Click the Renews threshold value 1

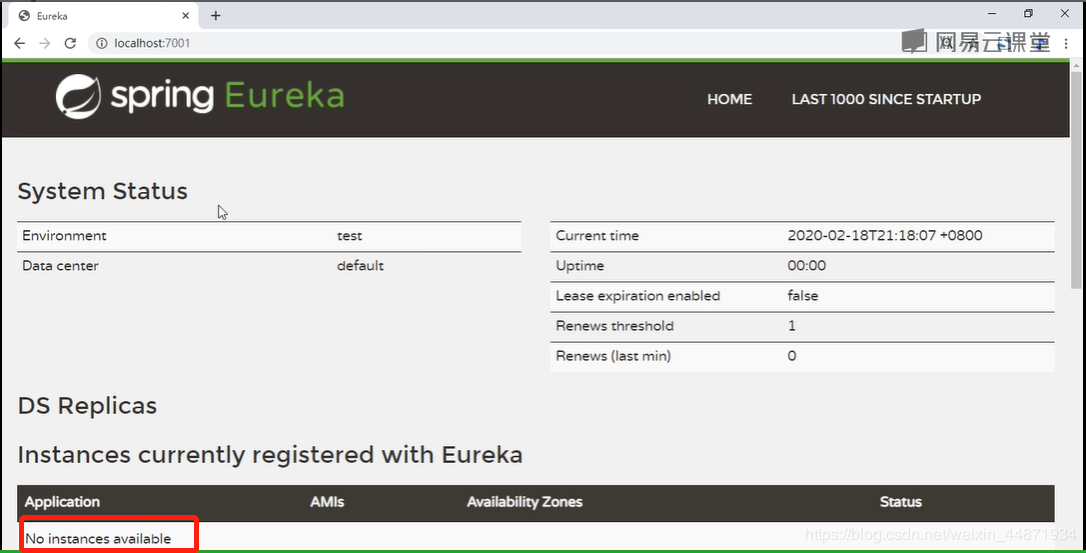pos(792,326)
